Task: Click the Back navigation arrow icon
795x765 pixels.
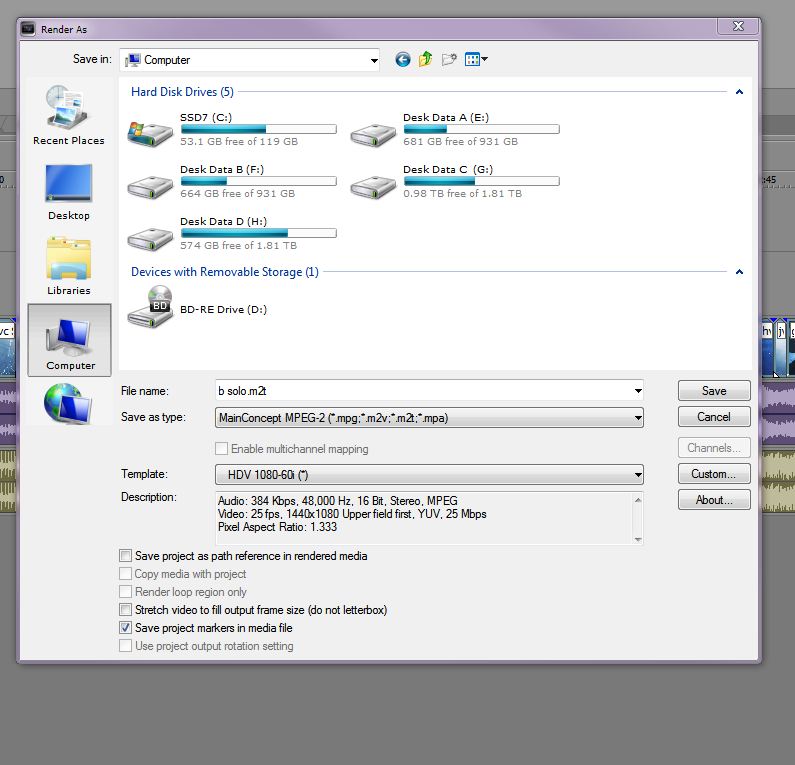Action: [403, 60]
